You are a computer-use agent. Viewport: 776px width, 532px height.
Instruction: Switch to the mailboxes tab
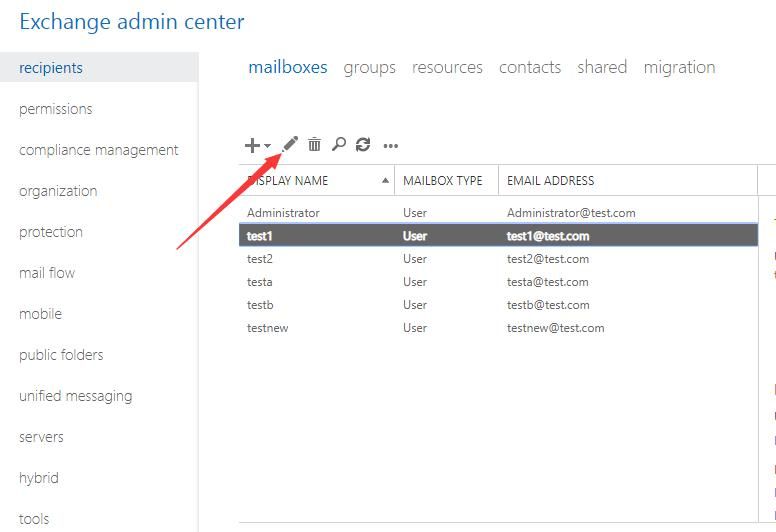[288, 67]
